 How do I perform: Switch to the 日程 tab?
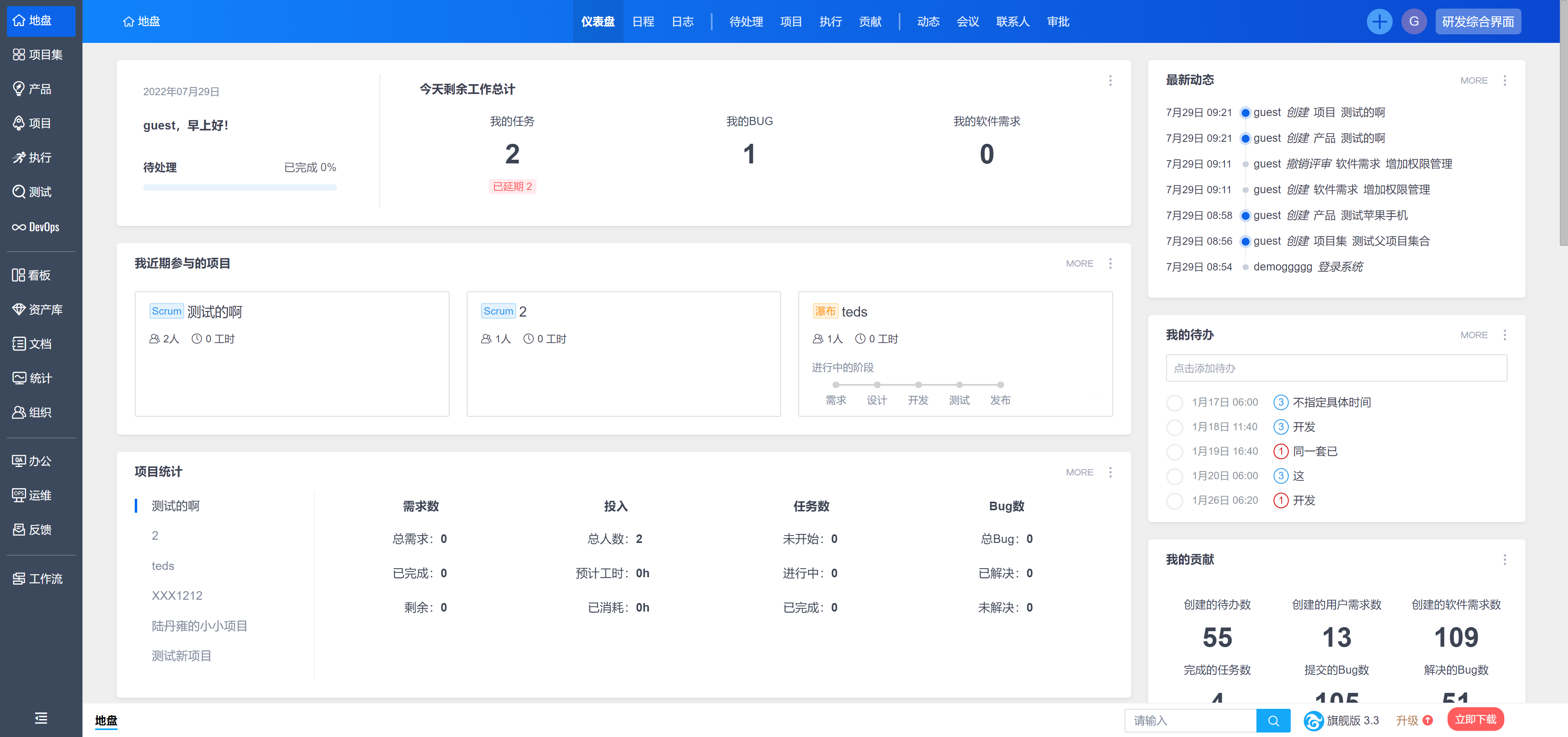click(x=643, y=22)
